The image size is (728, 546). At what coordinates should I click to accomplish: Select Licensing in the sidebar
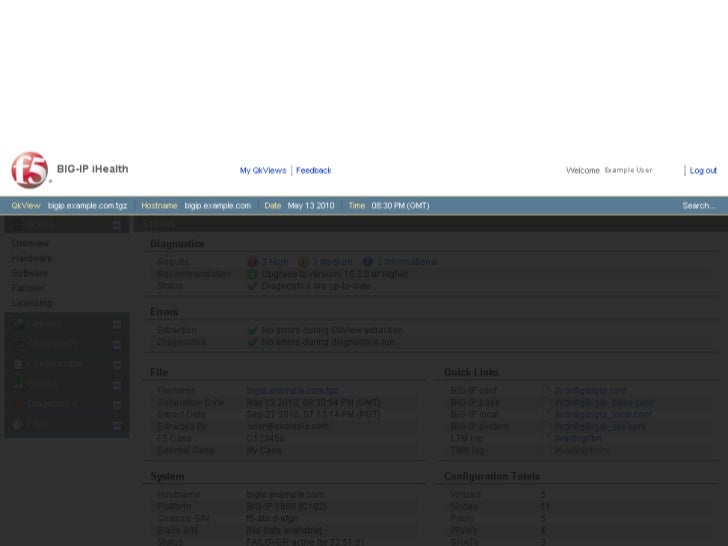pyautogui.click(x=32, y=303)
